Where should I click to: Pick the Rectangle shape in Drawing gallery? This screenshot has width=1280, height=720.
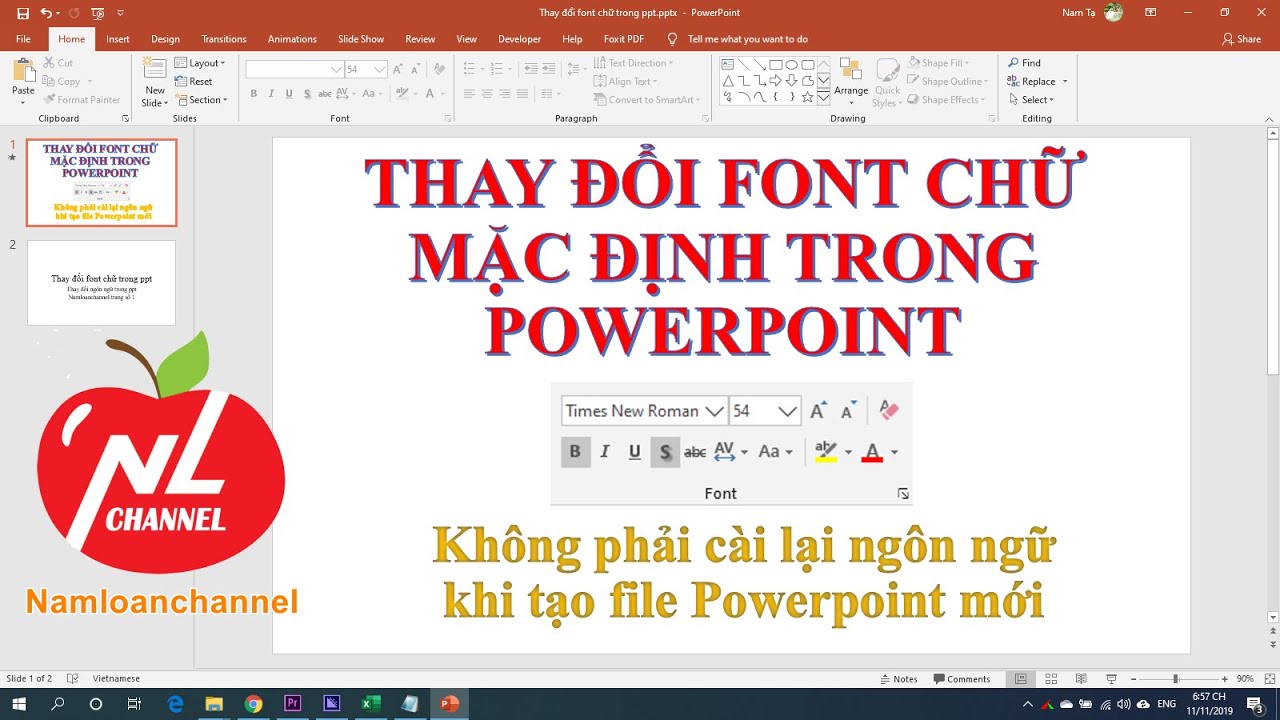tap(776, 65)
